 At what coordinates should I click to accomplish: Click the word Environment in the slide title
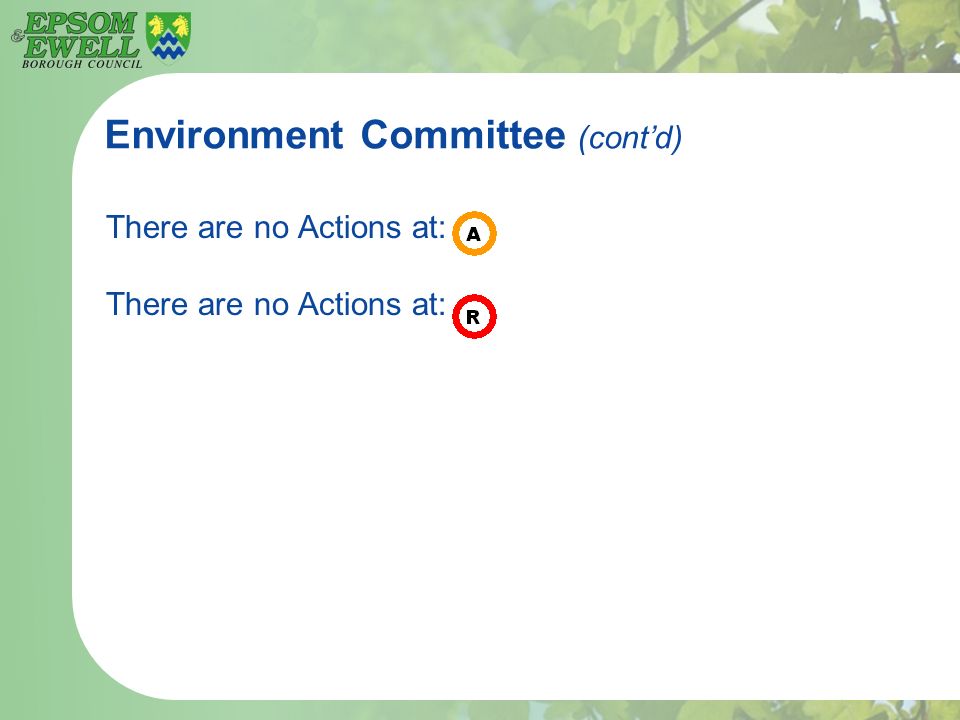[x=224, y=135]
